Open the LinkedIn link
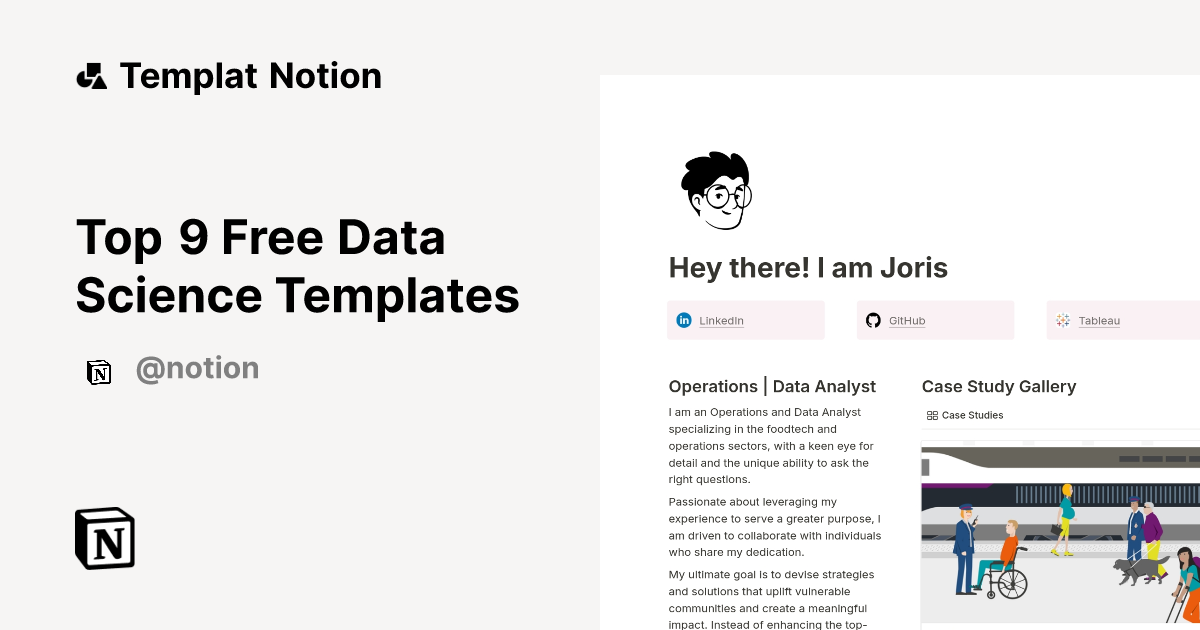The width and height of the screenshot is (1200, 630). 721,320
